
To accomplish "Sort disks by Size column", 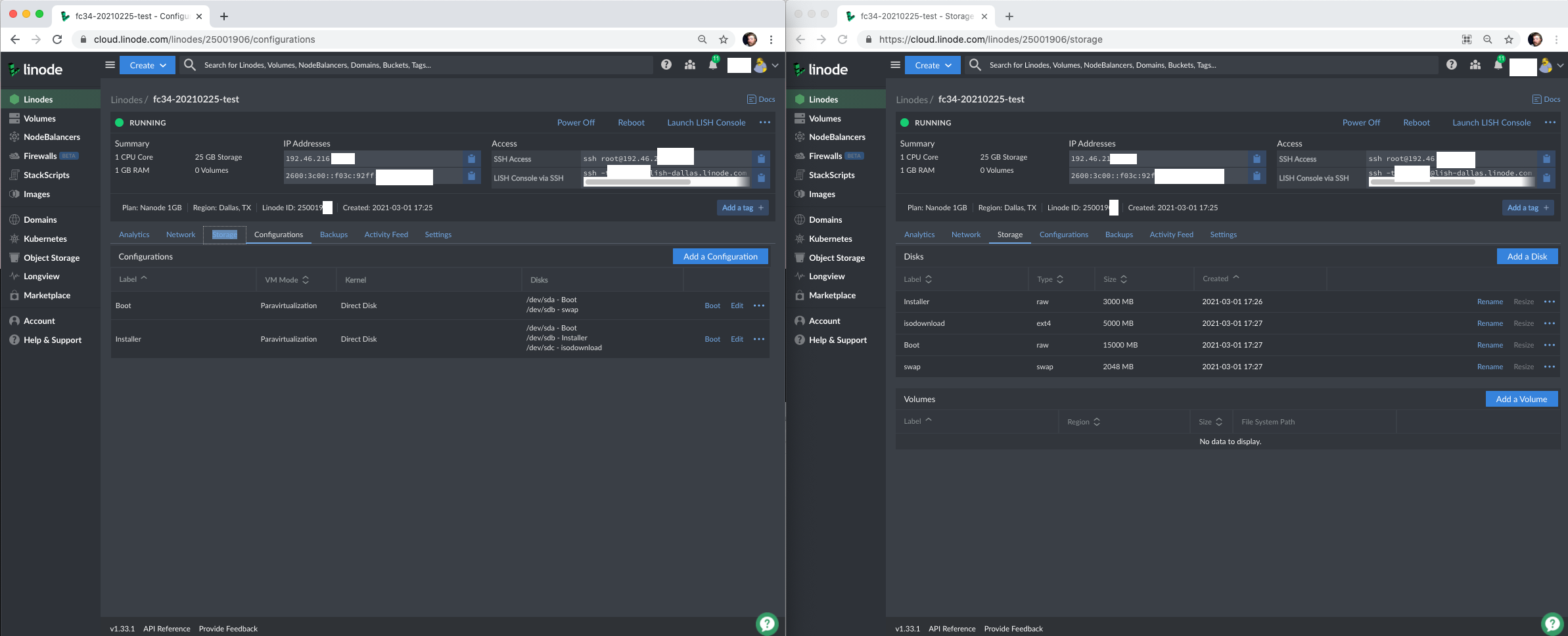I will coord(1115,279).
